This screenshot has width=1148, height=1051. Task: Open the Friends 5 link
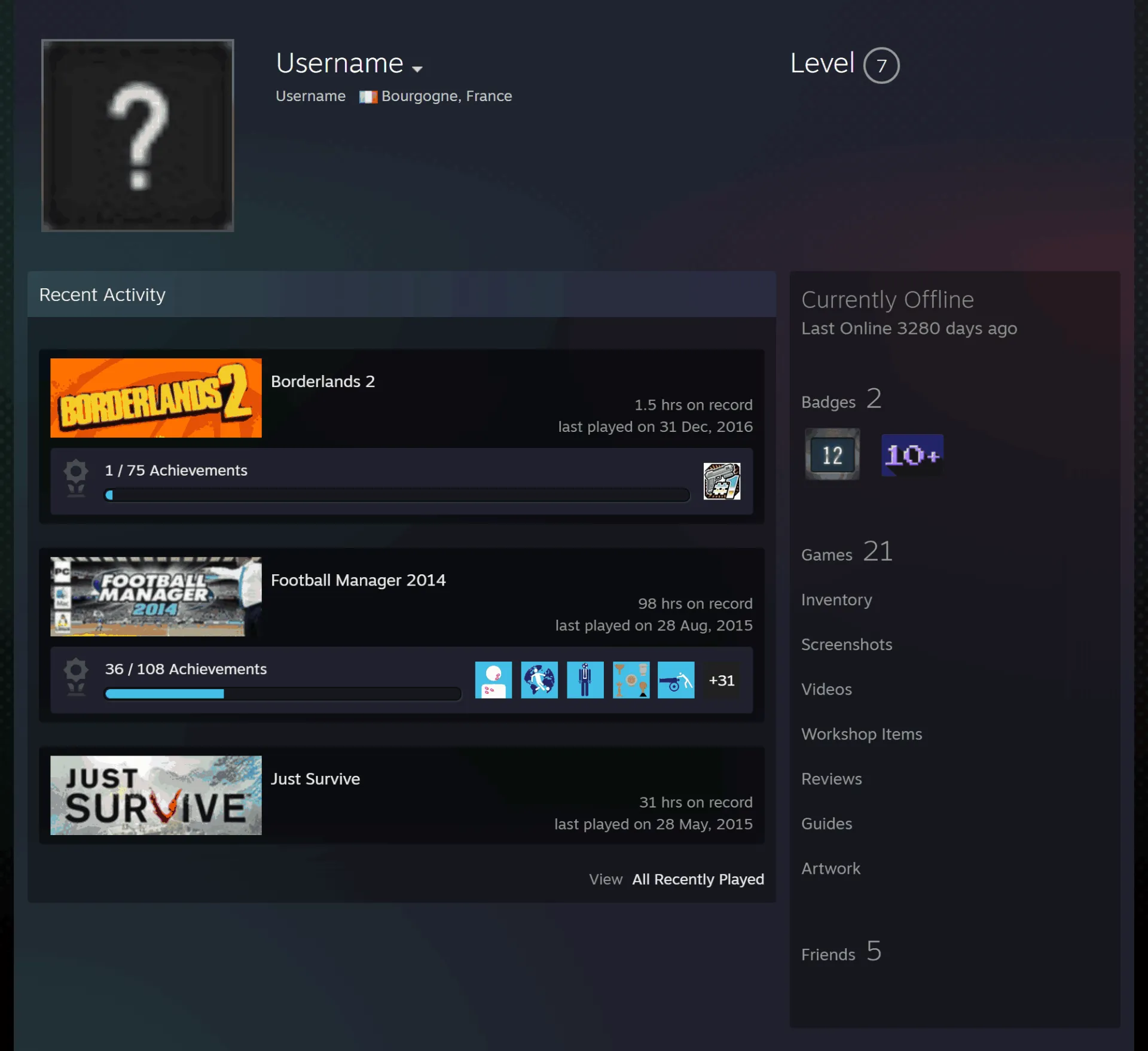[841, 951]
